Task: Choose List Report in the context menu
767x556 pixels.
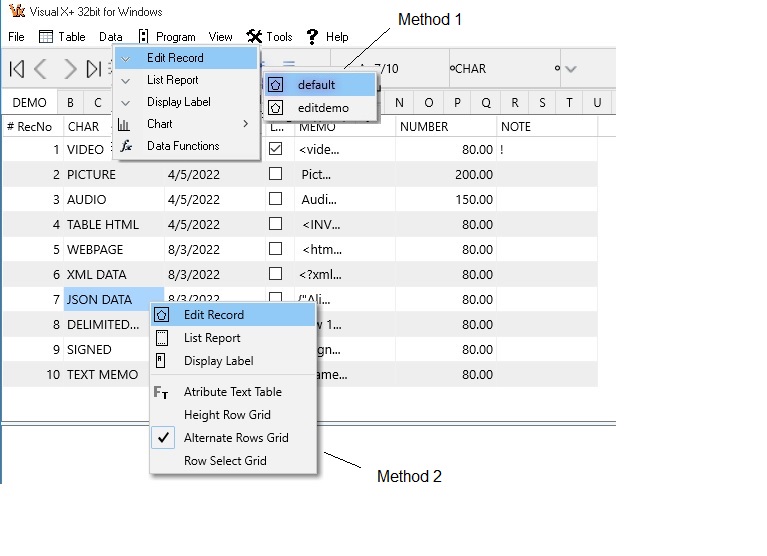Action: click(x=234, y=338)
